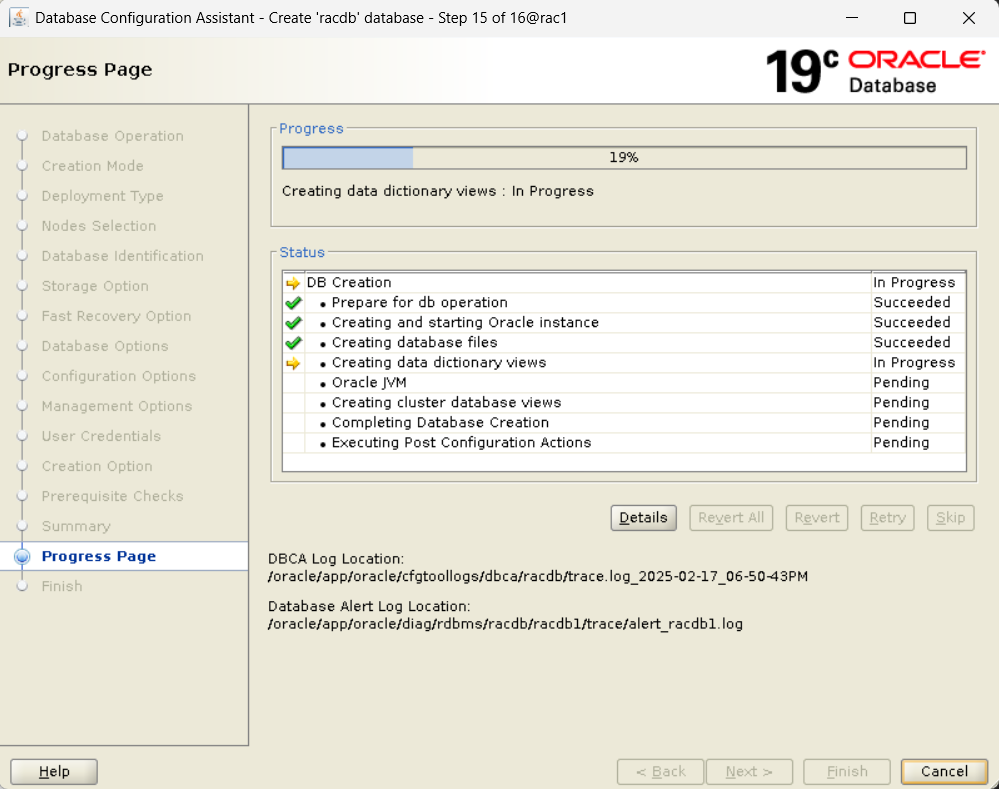Screen dimensions: 999x789
Task: Close the Database Configuration Assistant window
Action: point(968,18)
